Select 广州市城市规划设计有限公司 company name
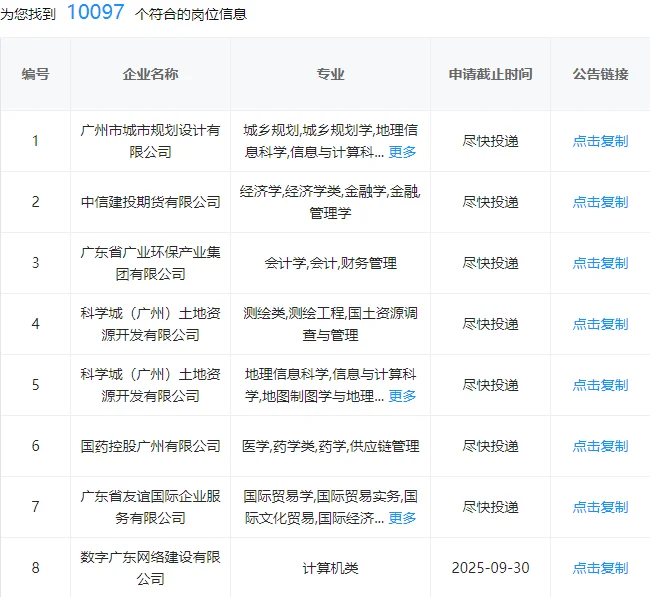 pyautogui.click(x=150, y=141)
